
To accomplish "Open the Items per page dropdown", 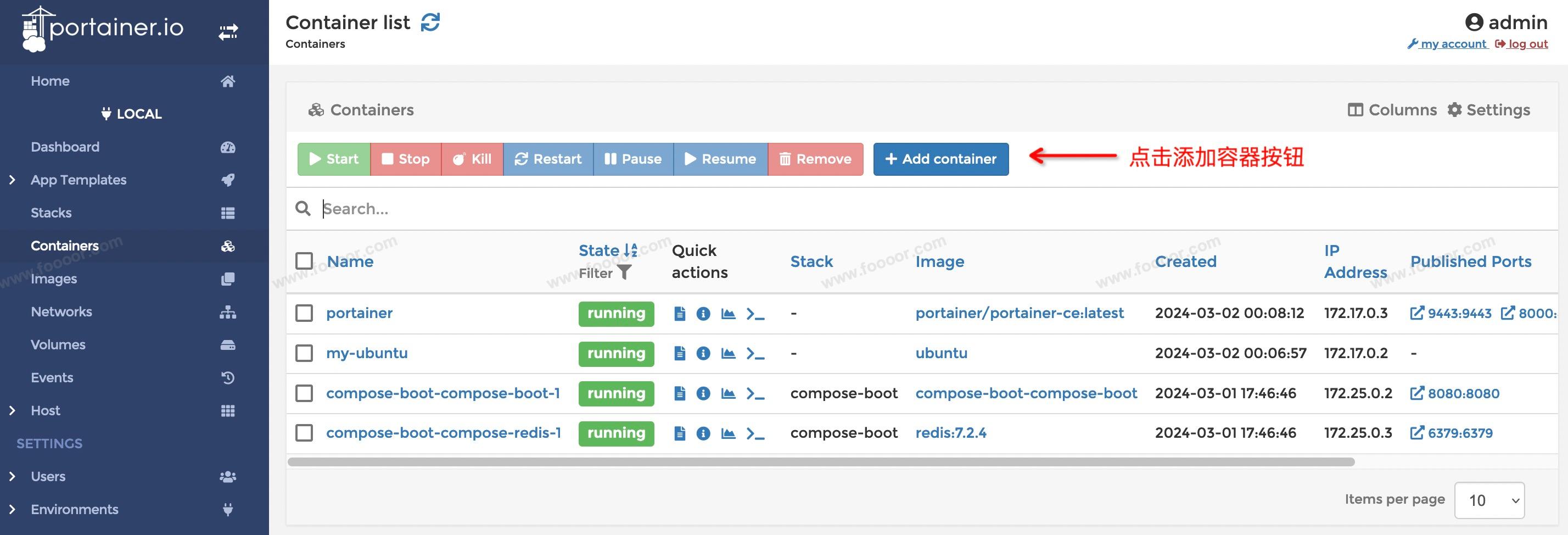I will [x=1489, y=500].
